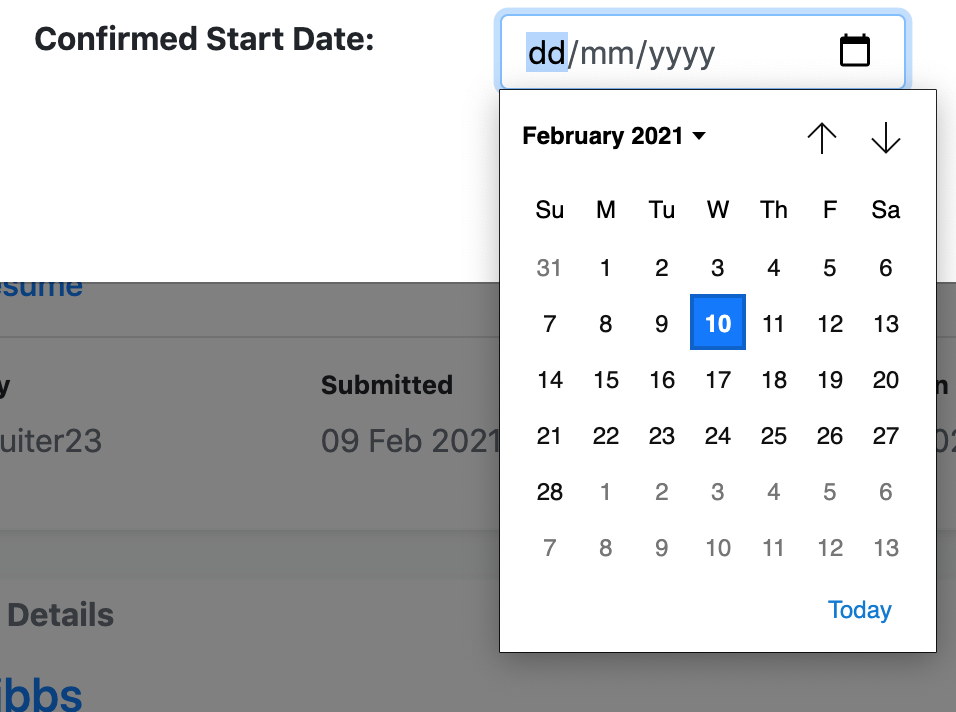Select Tuesday February 9

662,324
